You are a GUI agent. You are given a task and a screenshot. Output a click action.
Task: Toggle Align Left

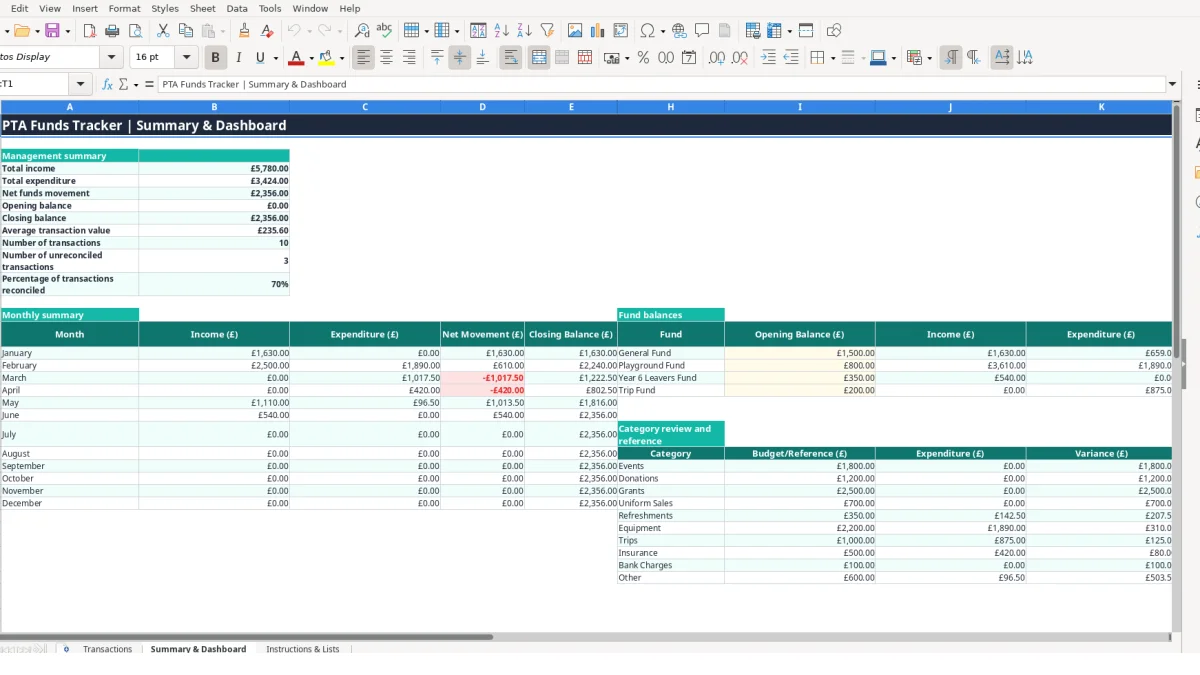pos(363,58)
